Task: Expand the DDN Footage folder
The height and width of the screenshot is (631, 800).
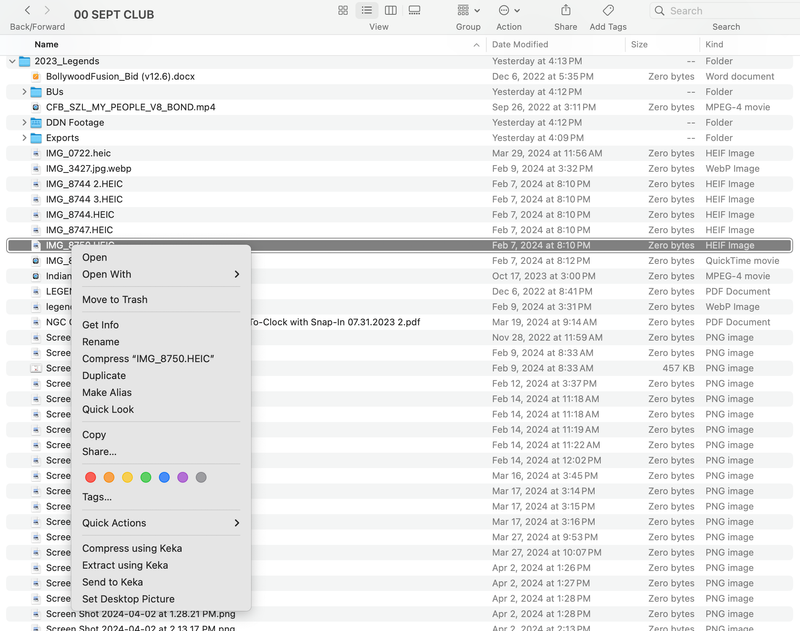Action: pyautogui.click(x=24, y=123)
